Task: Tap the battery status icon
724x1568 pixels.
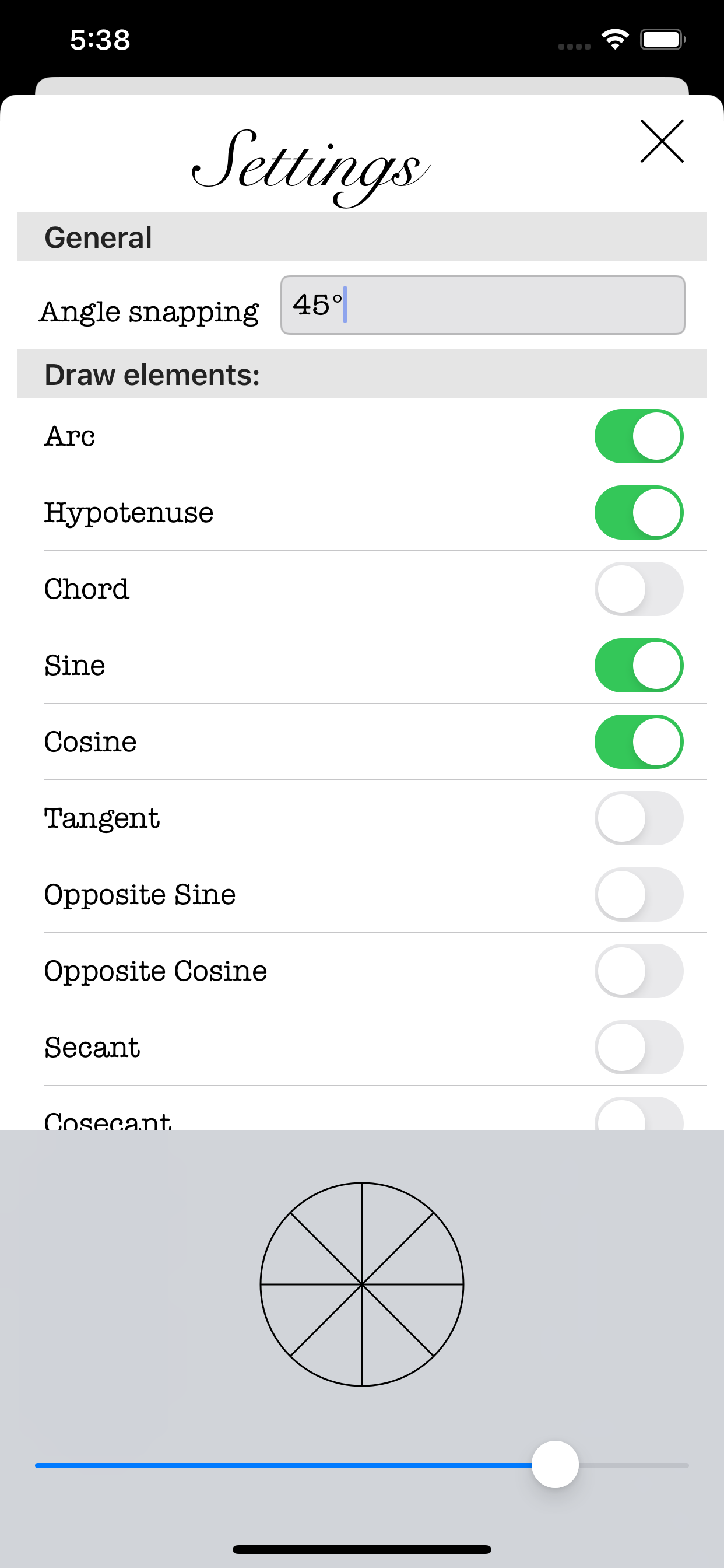Action: tap(662, 40)
